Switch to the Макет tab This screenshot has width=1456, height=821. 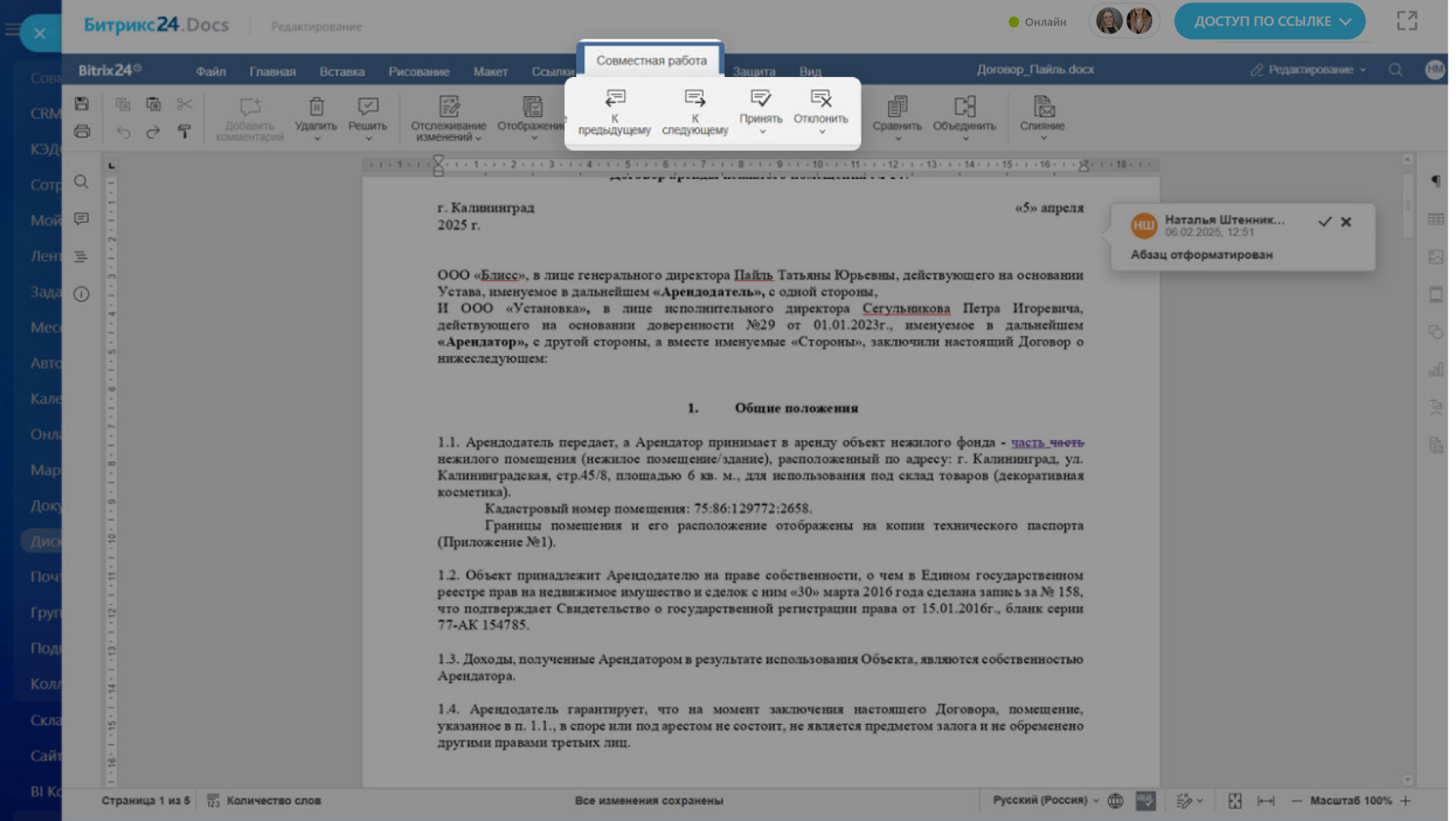pos(490,72)
